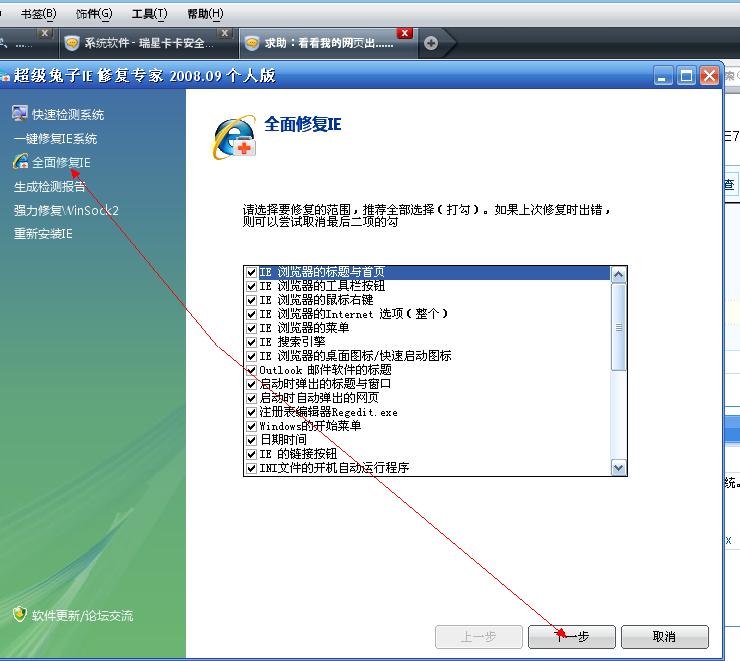Click the 取消 button

664,637
